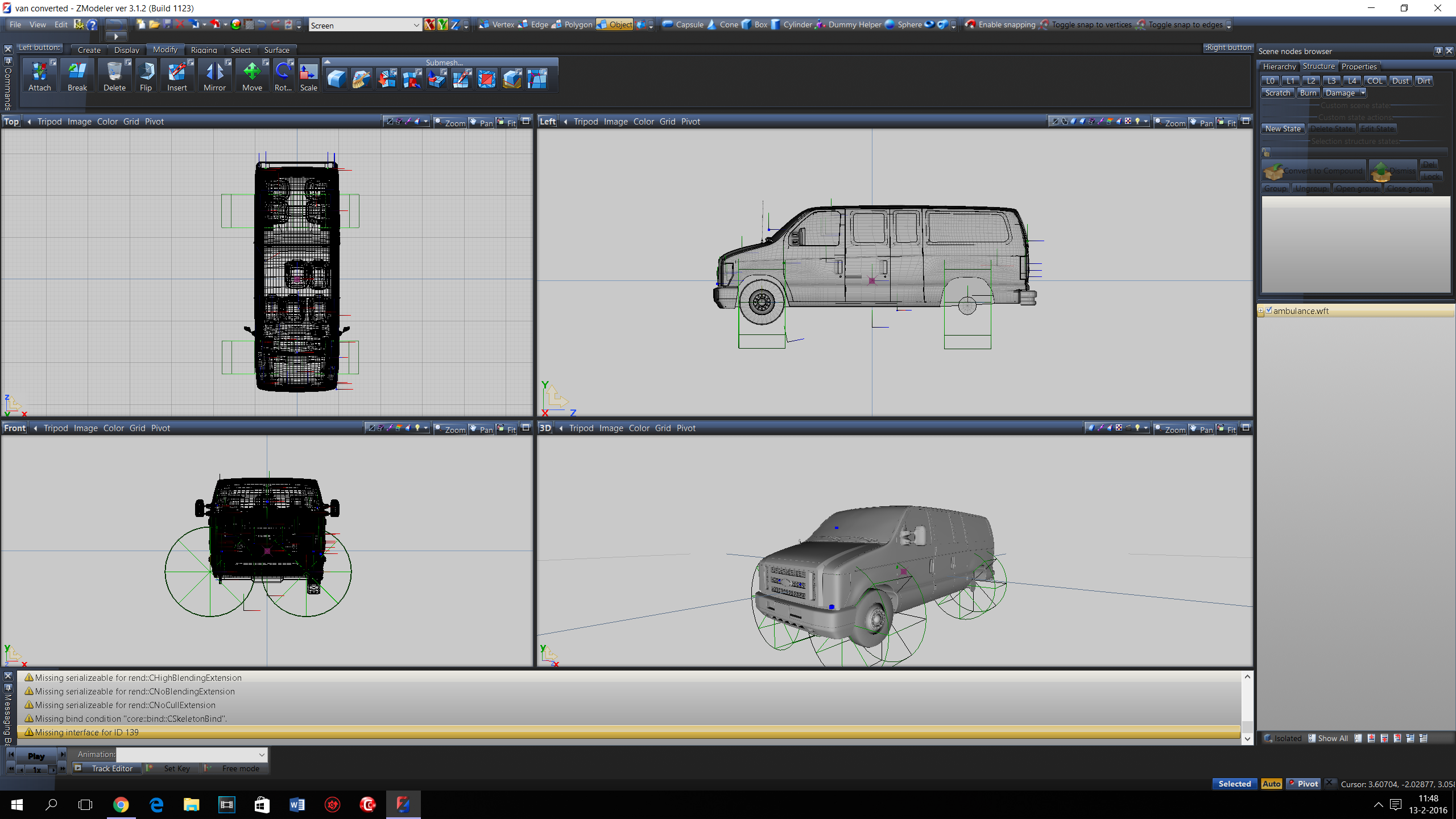Open Color menu in Top viewport
Viewport: 1456px width, 819px height.
pos(107,122)
